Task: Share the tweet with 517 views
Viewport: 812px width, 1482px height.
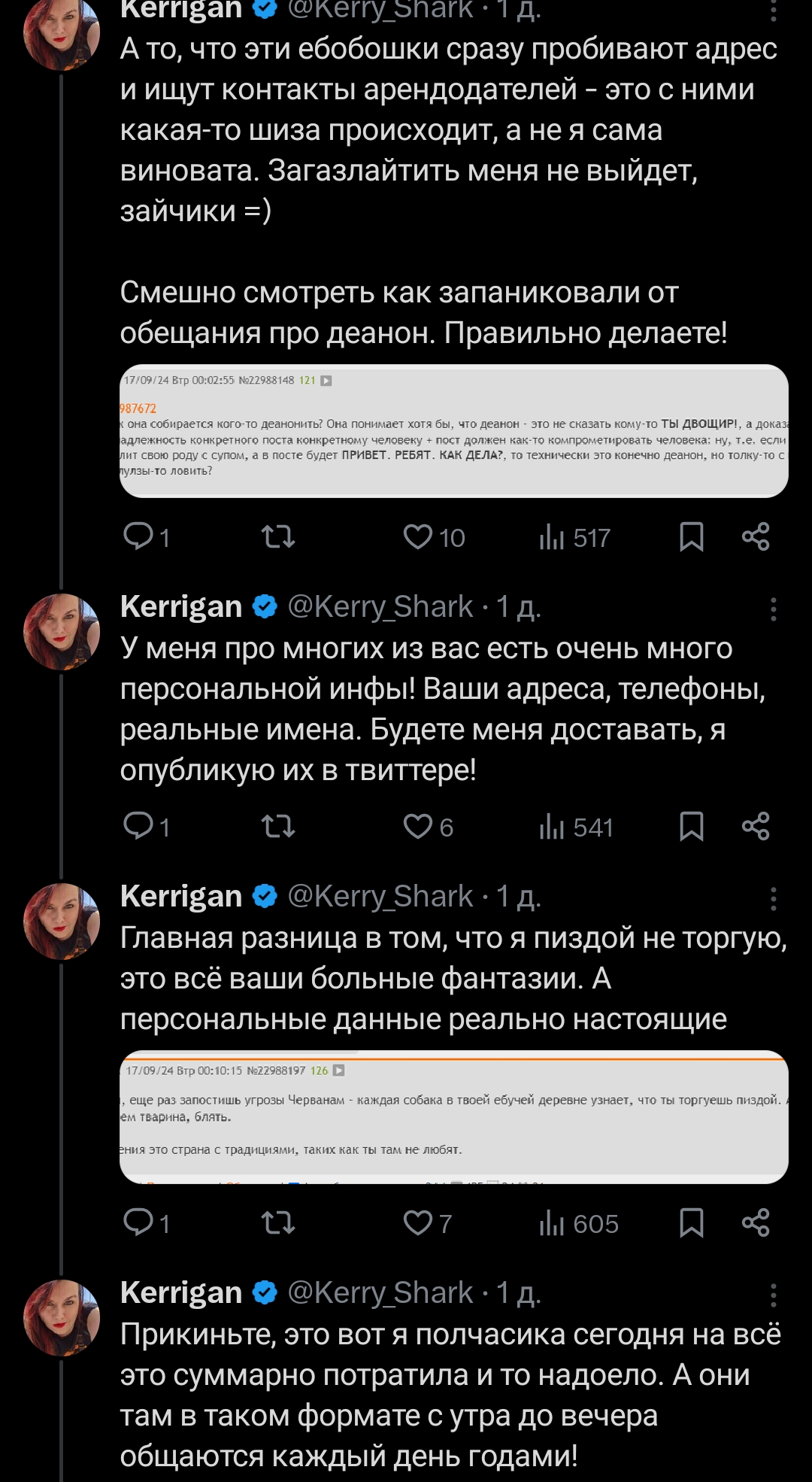Action: (x=756, y=537)
